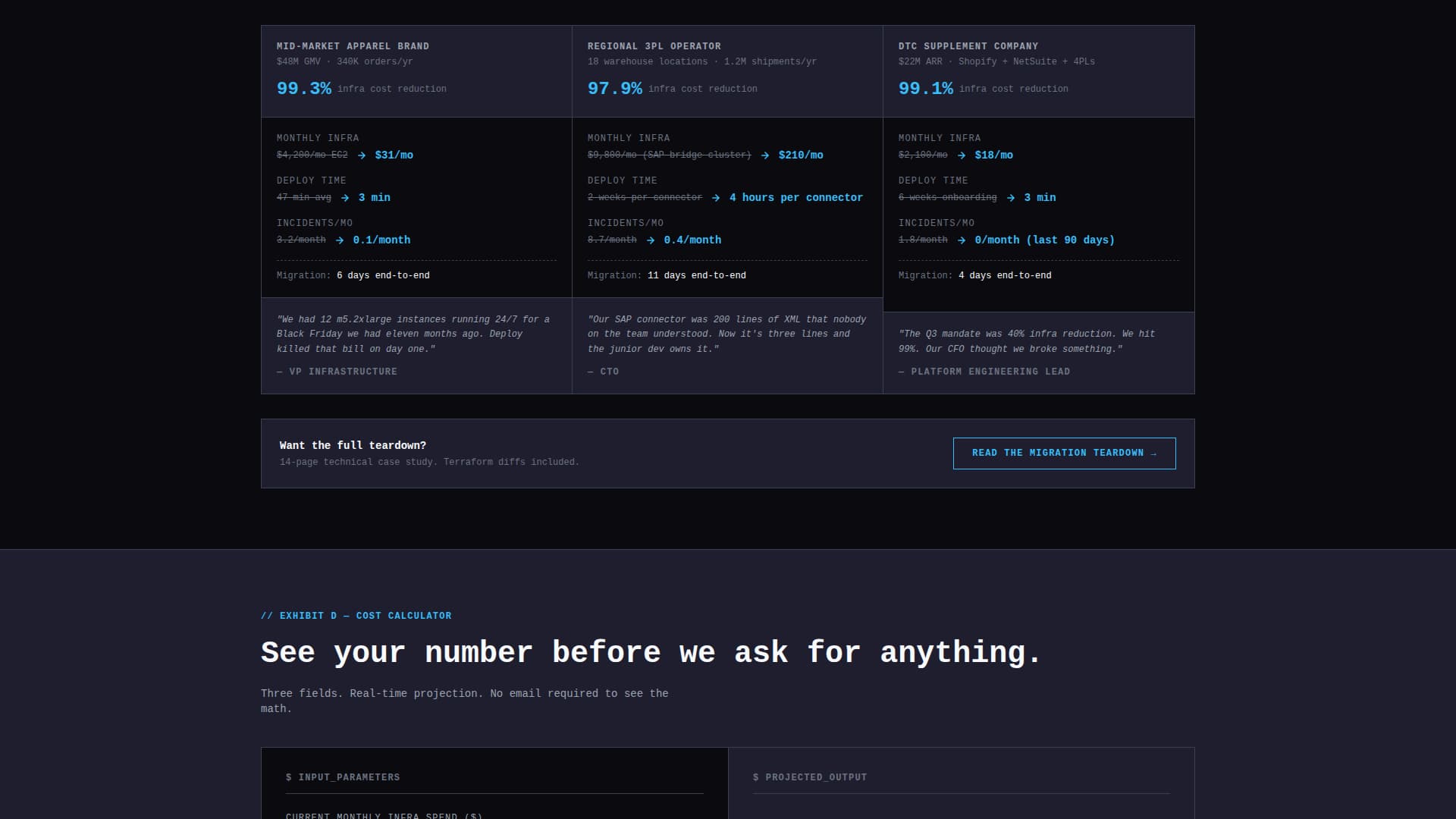Click struck-through 8.7/month incidents text

pos(612,240)
